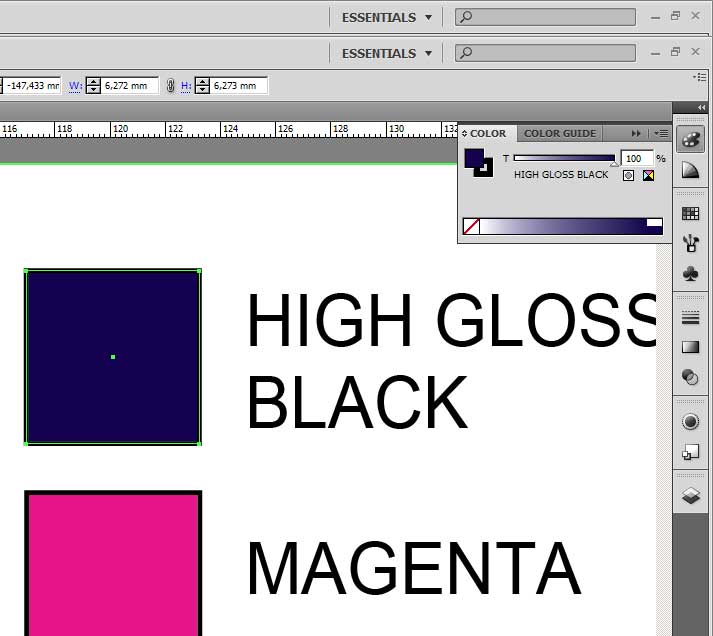
Task: Click the HIGH GLOSS BLACK text on artboard
Action: pos(450,360)
